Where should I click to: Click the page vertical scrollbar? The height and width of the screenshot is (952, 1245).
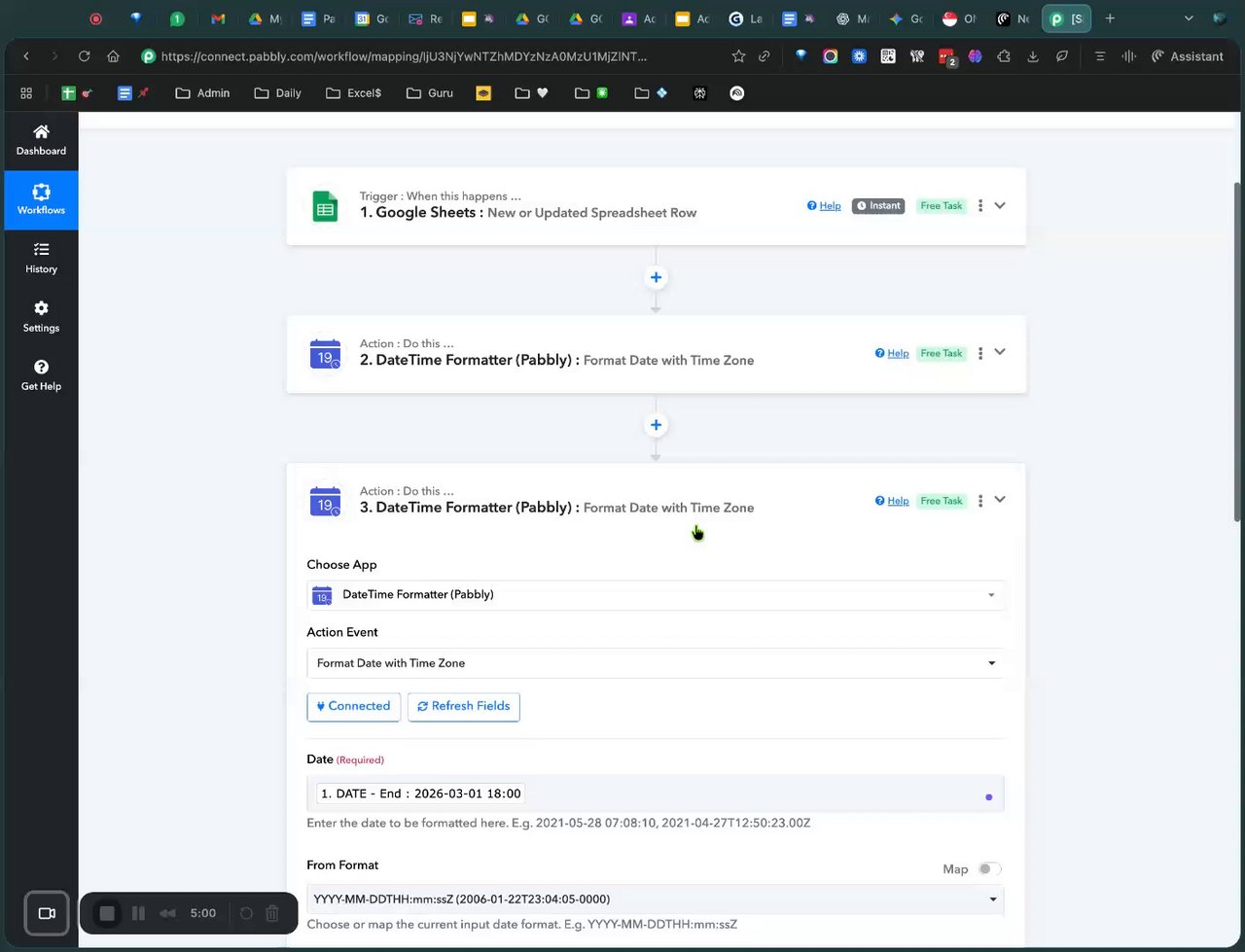coord(1237,352)
